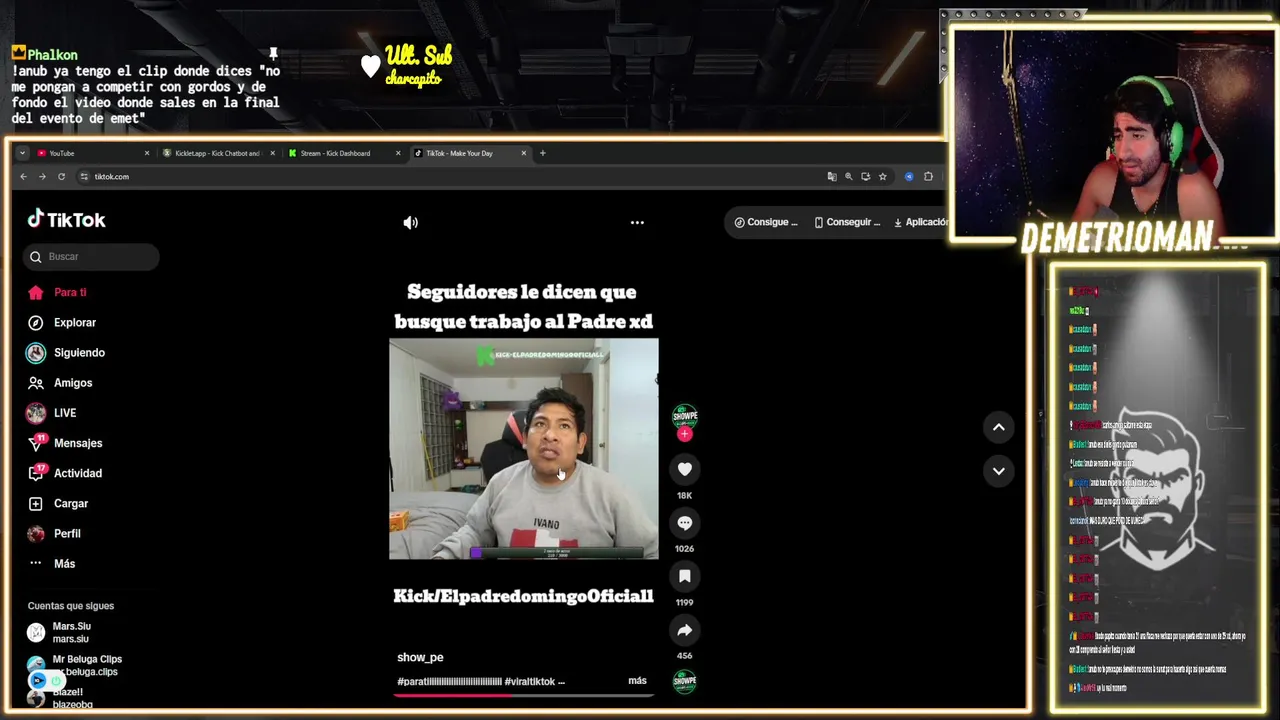Click the Conseguir app button
Image resolution: width=1280 pixels, height=720 pixels.
[847, 222]
